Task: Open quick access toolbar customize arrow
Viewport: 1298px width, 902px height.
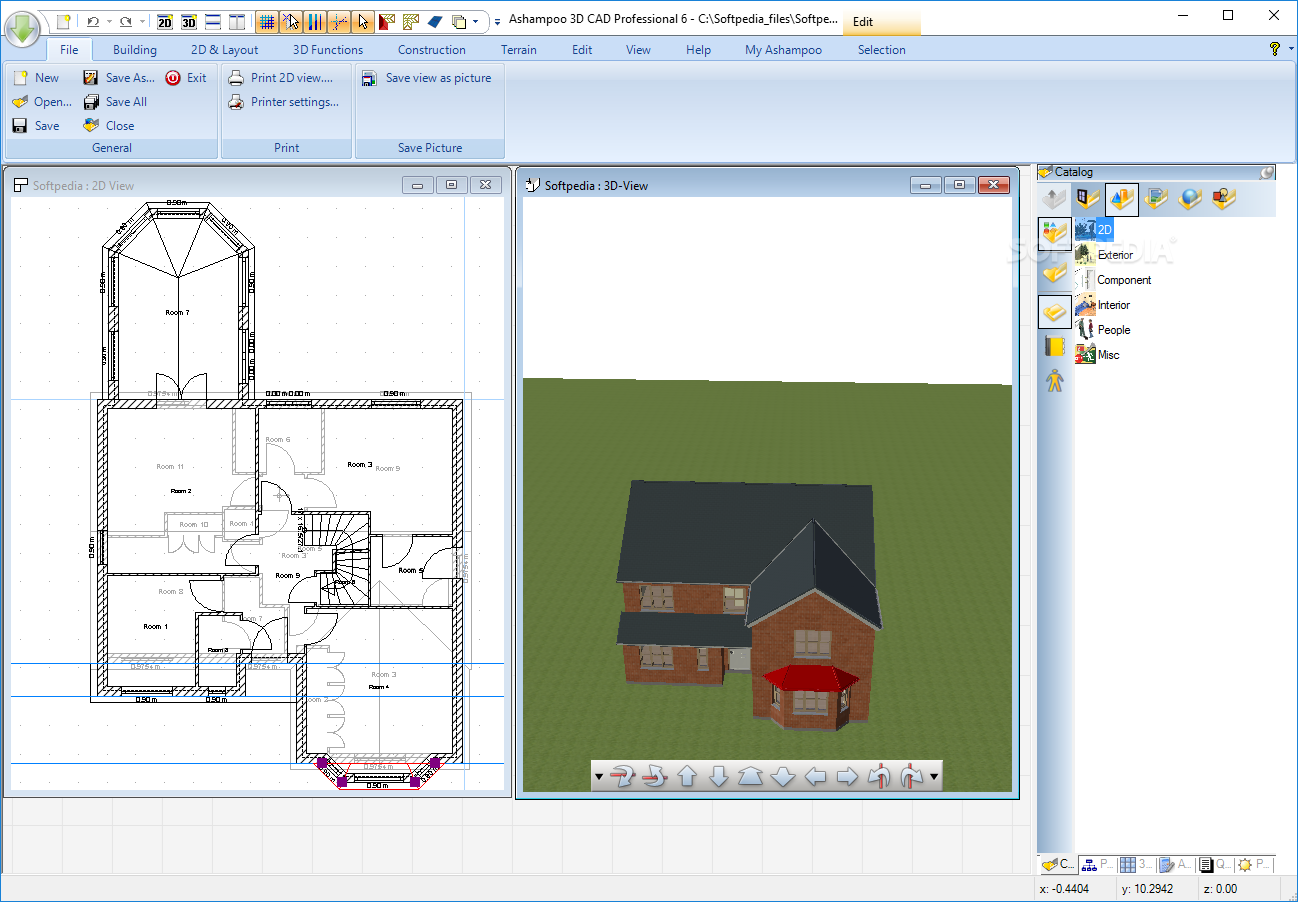Action: click(498, 21)
